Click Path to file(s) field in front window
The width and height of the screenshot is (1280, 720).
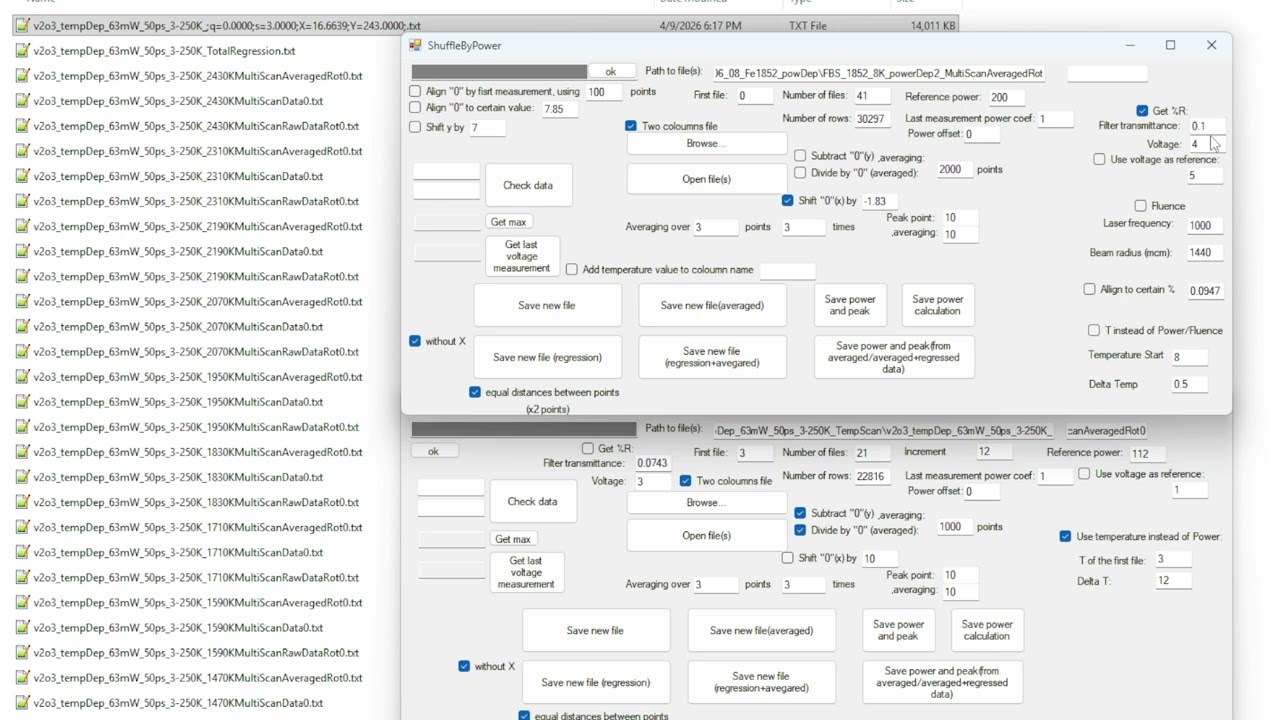pos(881,73)
